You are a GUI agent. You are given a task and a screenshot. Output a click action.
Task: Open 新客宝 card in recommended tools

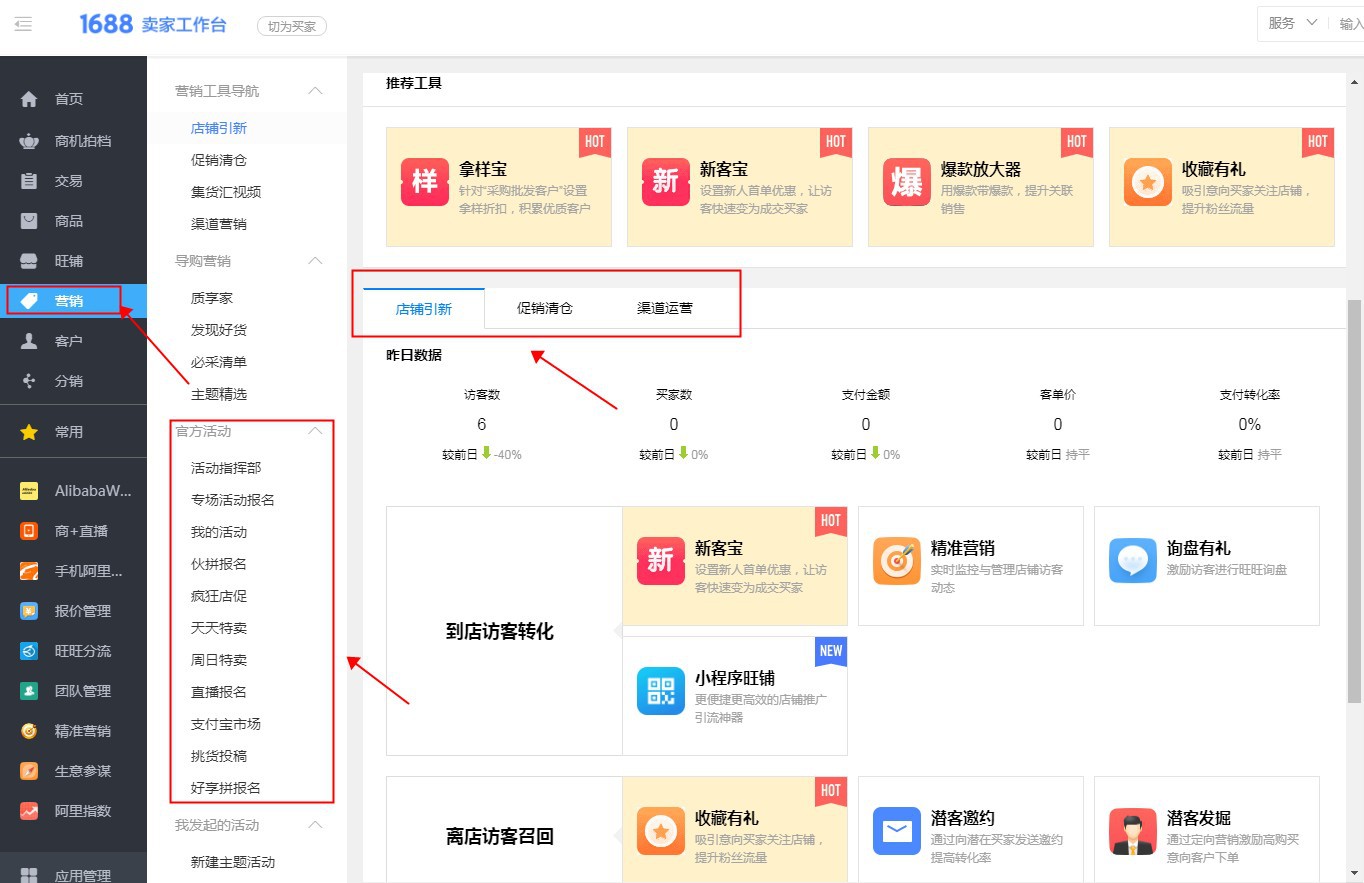click(x=740, y=186)
